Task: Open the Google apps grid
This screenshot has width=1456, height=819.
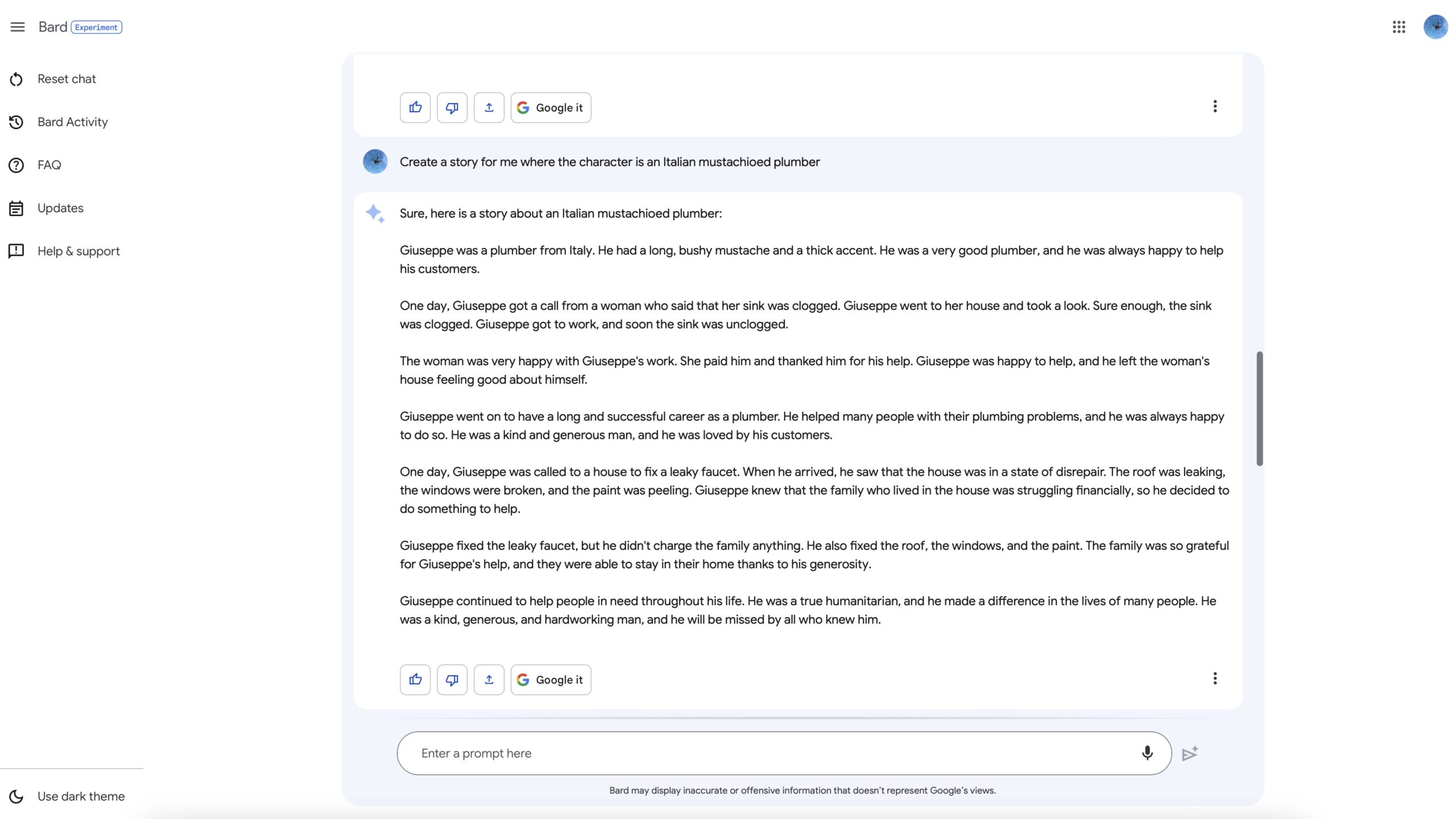Action: coord(1399,27)
